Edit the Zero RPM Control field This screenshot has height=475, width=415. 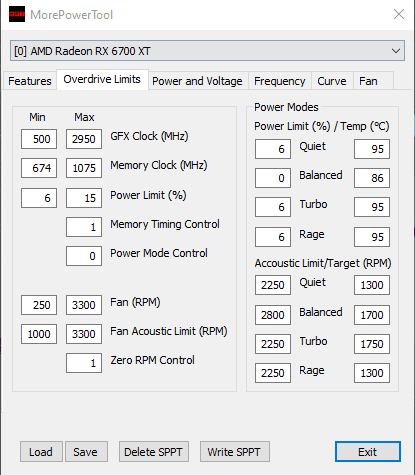point(84,363)
